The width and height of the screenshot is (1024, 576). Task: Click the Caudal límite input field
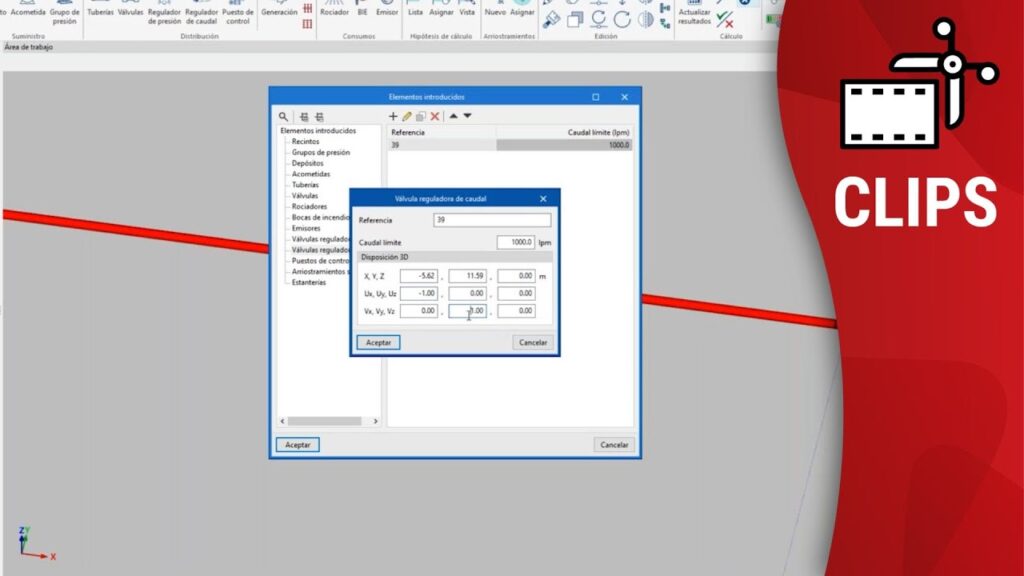[515, 242]
